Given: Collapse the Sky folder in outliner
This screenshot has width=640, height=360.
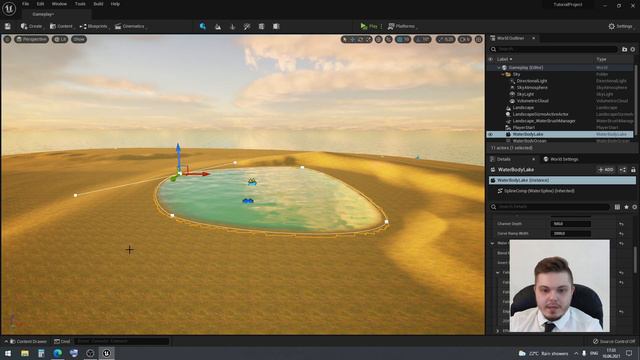Looking at the screenshot, I should (x=503, y=74).
